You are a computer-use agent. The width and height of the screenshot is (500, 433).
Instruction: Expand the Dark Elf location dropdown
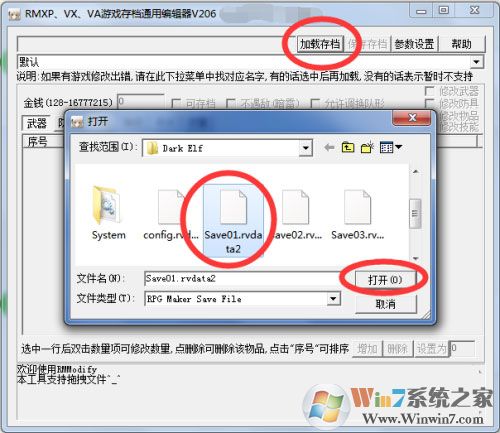(305, 148)
